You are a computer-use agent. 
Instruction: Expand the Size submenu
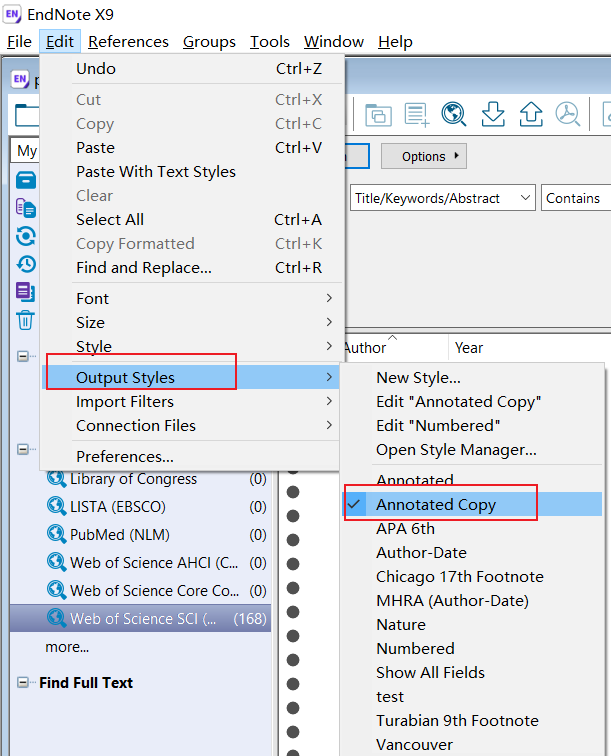pos(192,323)
